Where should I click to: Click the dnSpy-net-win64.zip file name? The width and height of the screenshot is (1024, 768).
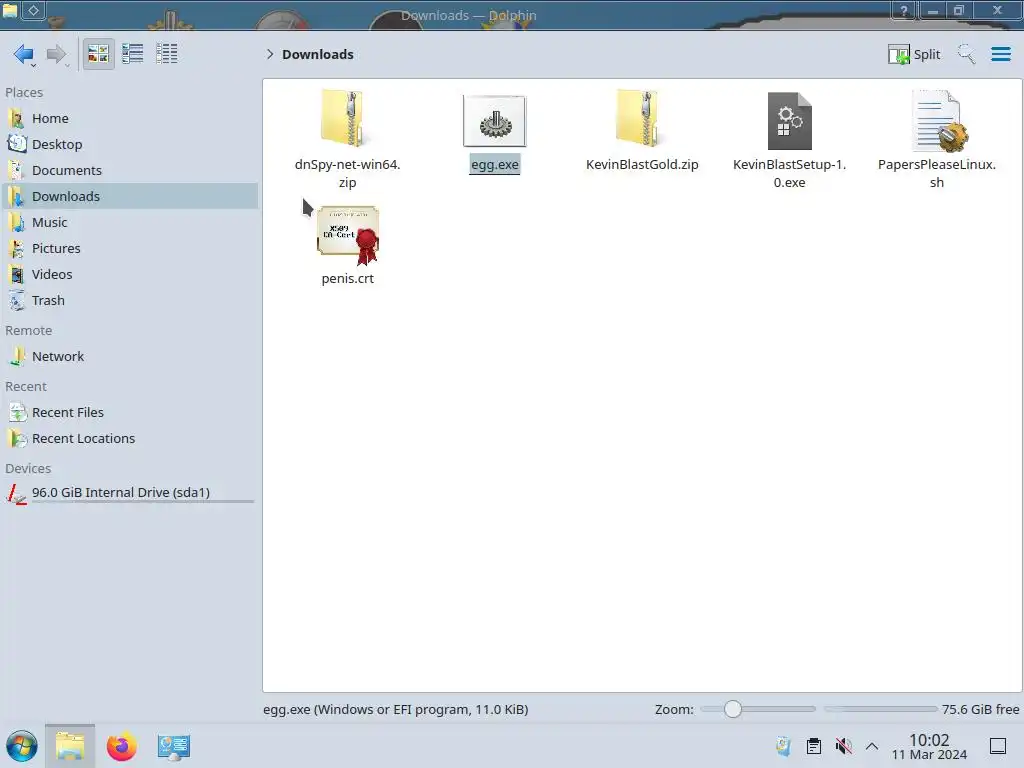347,174
